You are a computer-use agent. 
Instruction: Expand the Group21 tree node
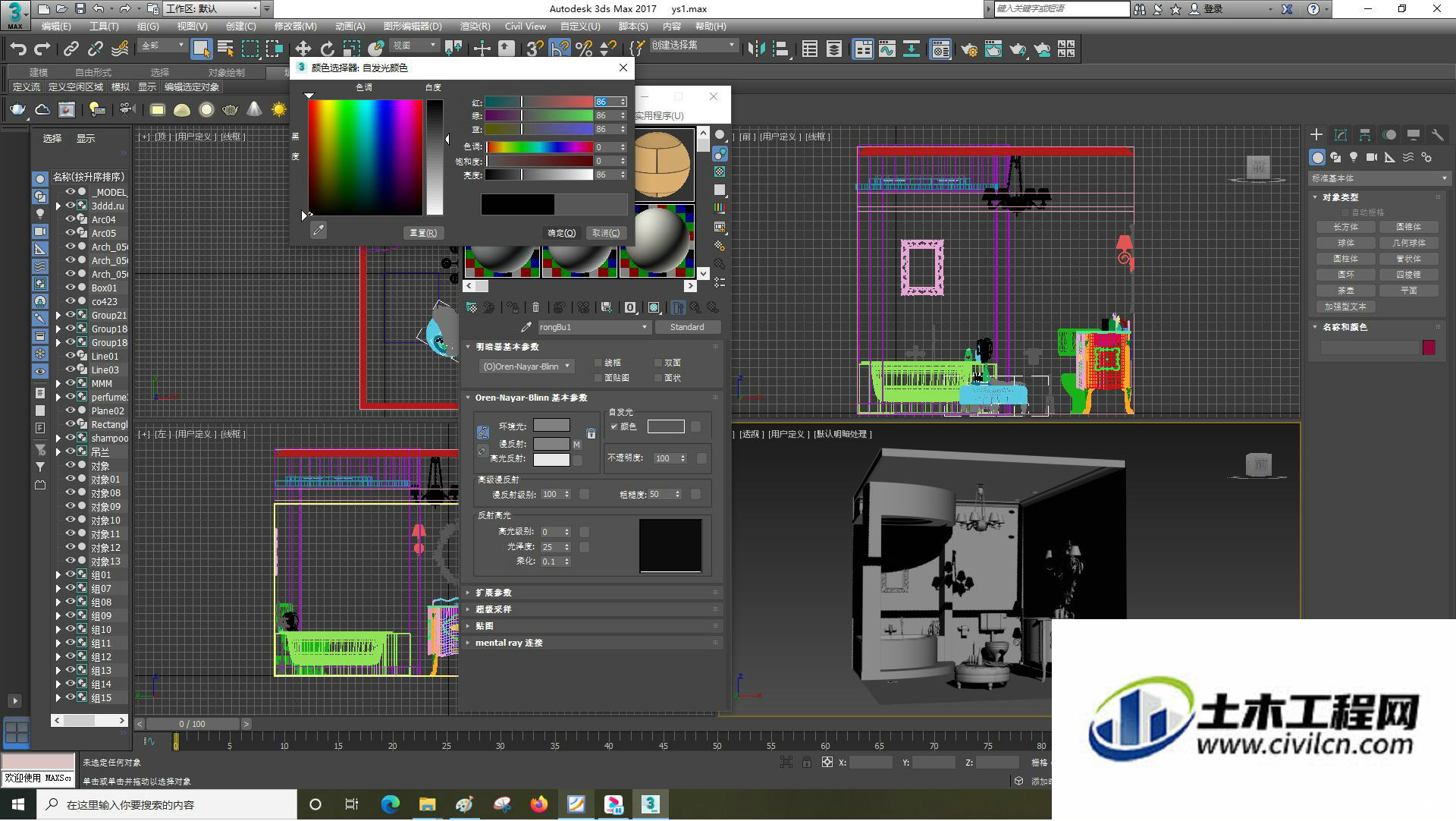tap(58, 315)
